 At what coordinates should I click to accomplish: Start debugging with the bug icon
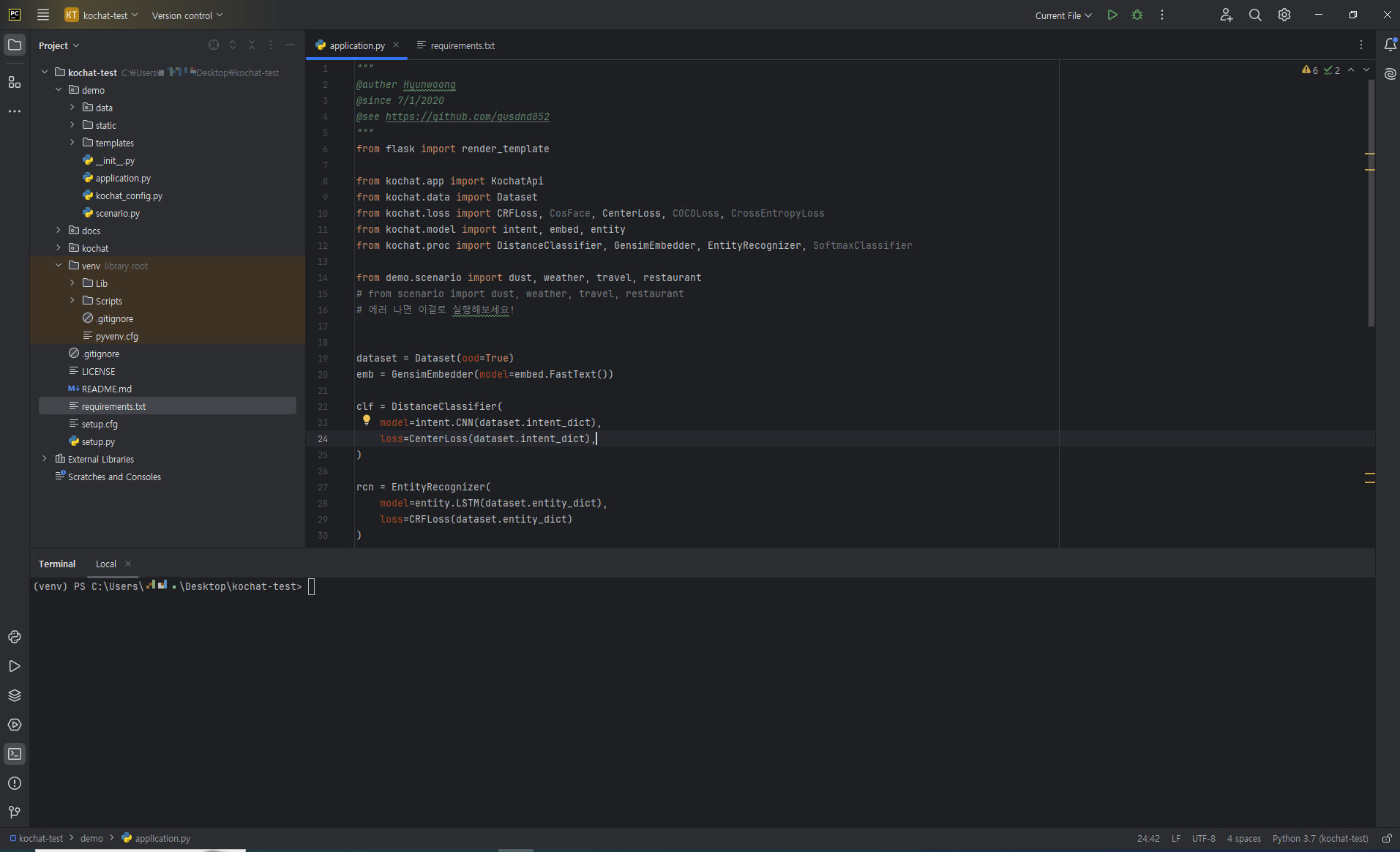pyautogui.click(x=1137, y=15)
